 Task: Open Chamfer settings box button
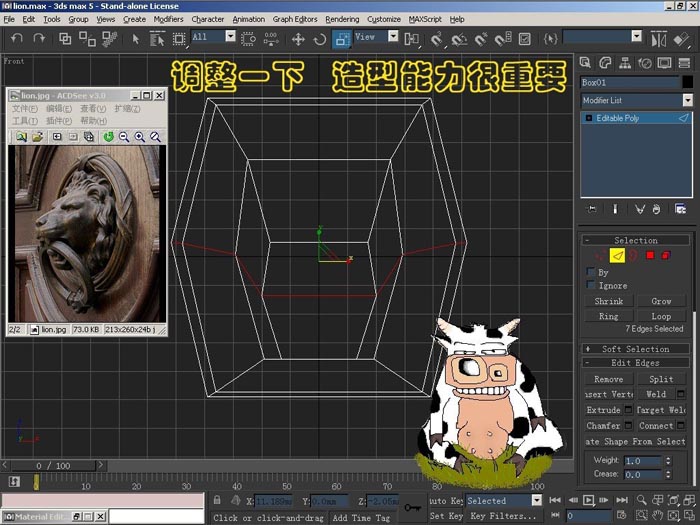pyautogui.click(x=628, y=425)
